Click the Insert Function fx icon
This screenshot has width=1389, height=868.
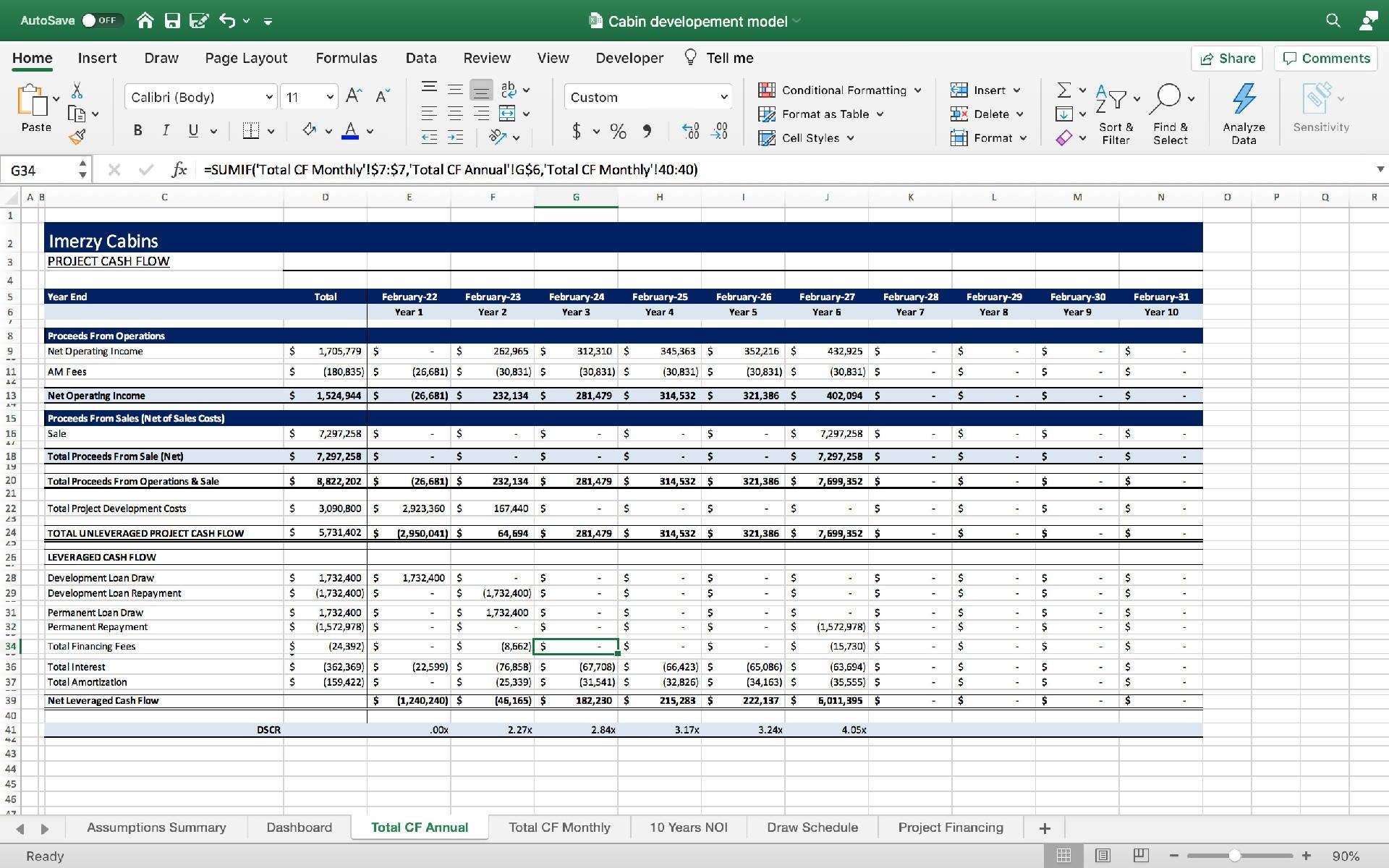[179, 169]
